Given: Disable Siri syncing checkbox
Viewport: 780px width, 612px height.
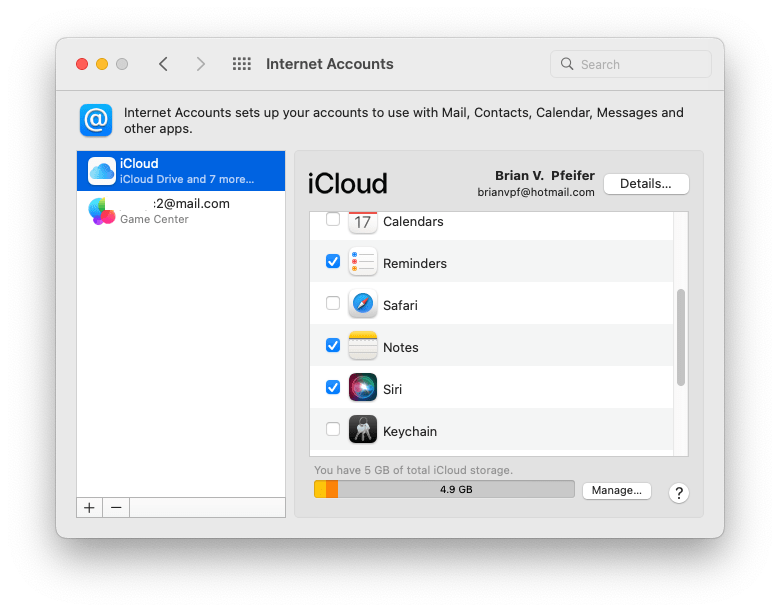Looking at the screenshot, I should [333, 388].
